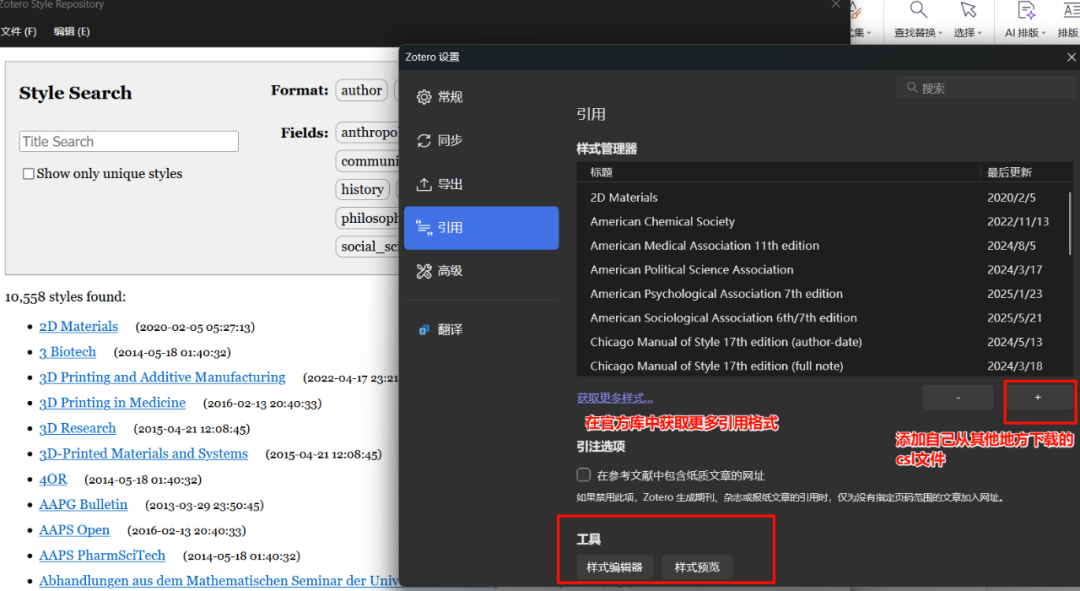Click the Title Search input field
The image size is (1080, 591).
point(129,141)
